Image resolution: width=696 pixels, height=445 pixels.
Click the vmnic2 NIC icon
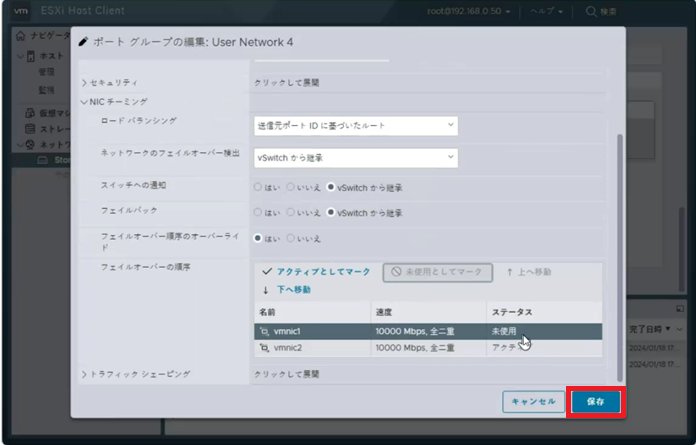265,348
